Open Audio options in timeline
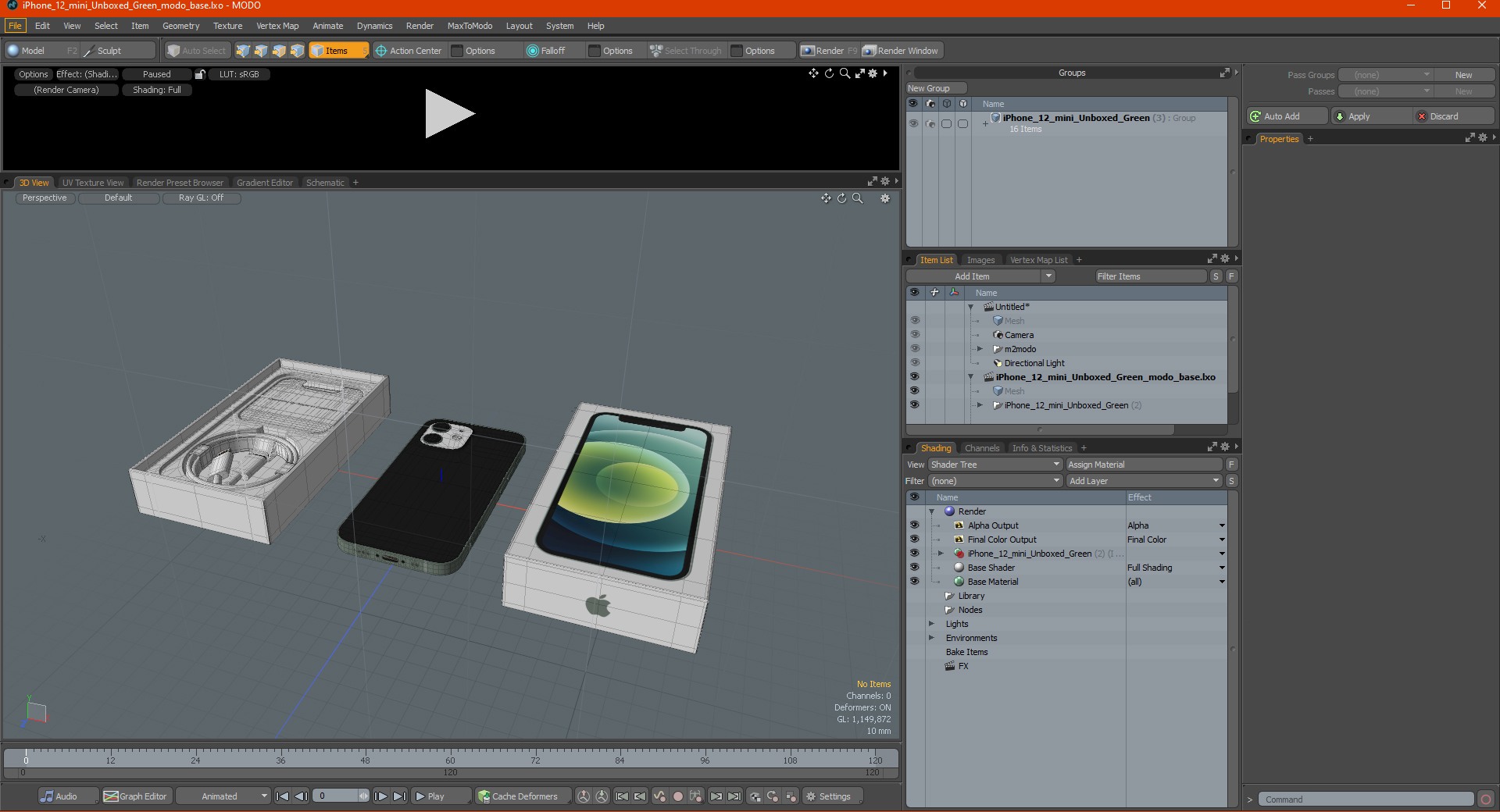The image size is (1500, 812). coord(69,796)
